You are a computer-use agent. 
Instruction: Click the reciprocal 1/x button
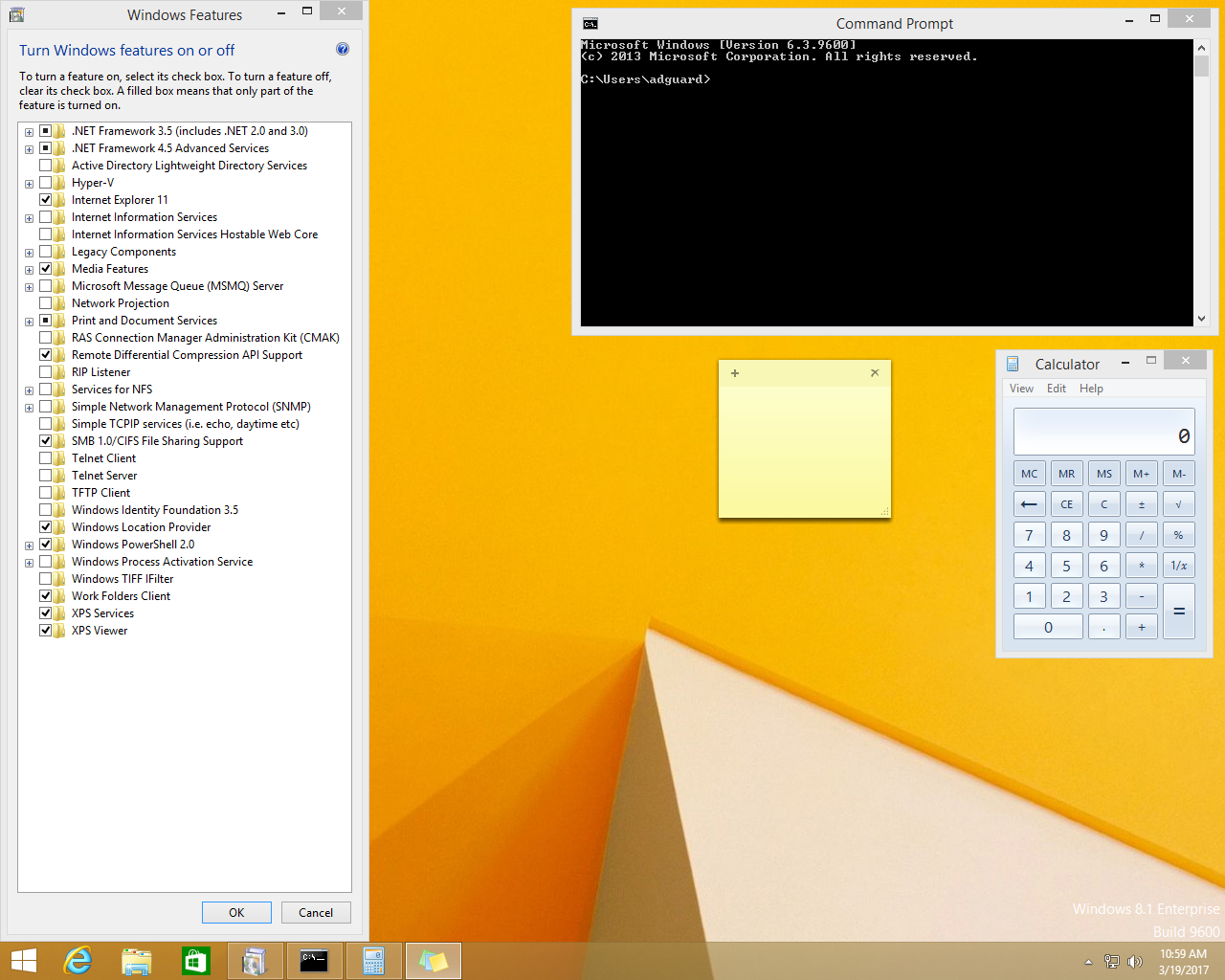point(1179,566)
